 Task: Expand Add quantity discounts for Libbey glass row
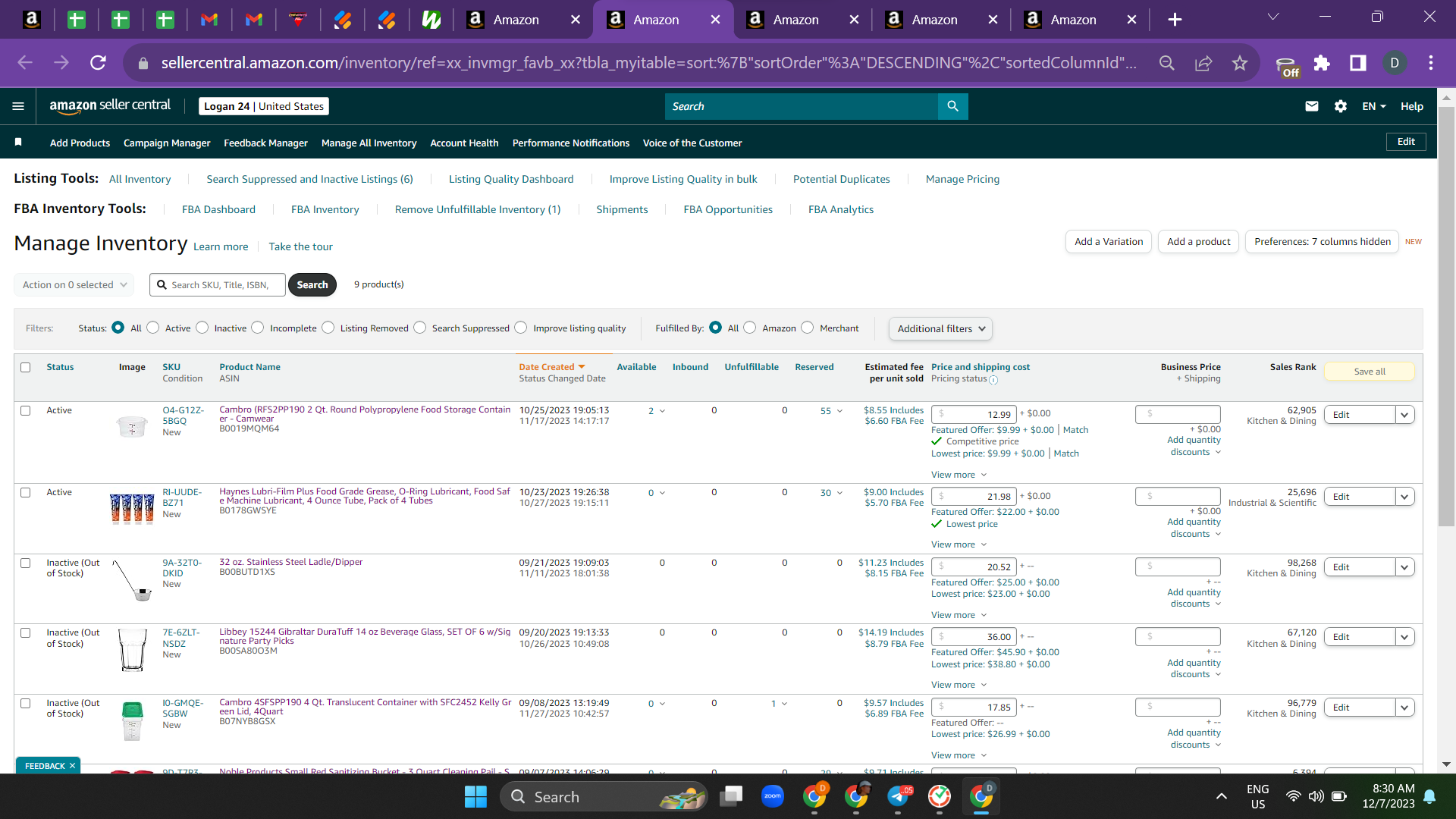pos(1194,669)
